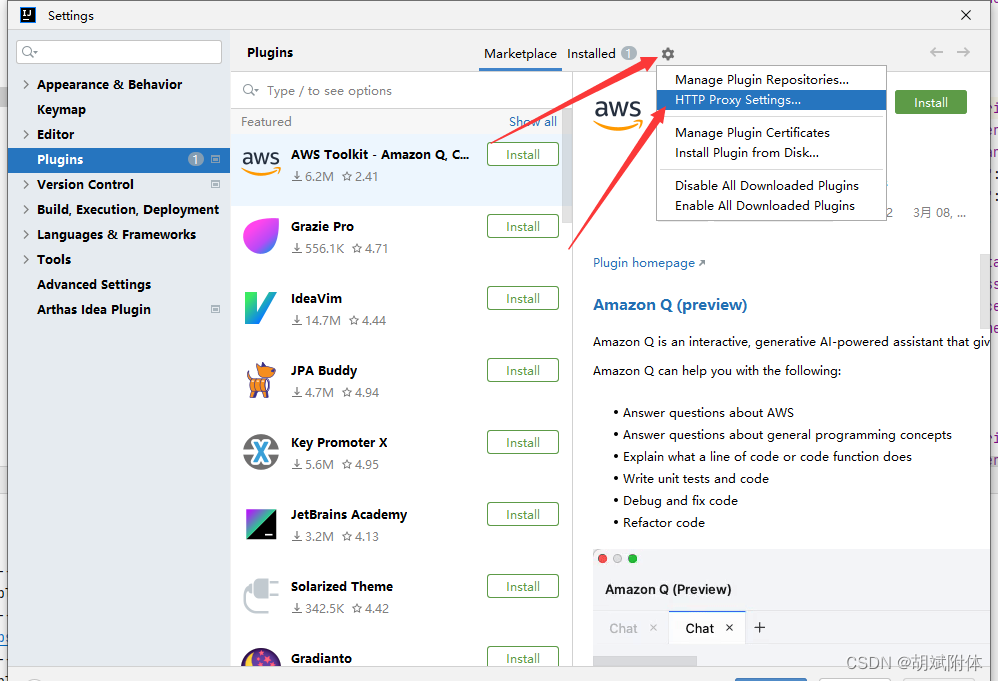Click the green Install button in details
This screenshot has height=681, width=998.
click(x=931, y=102)
